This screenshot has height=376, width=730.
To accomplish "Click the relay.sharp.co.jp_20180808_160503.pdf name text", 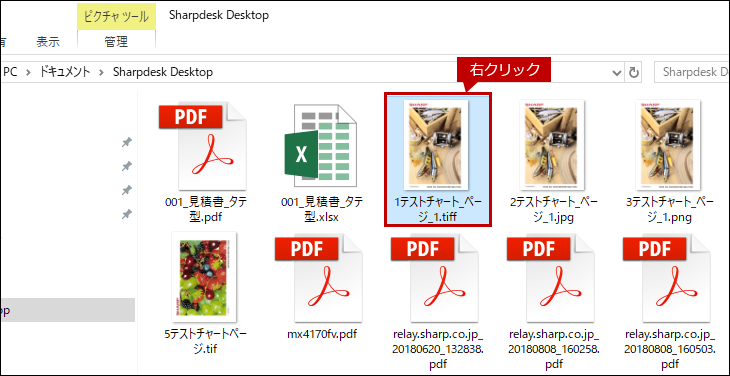I will coord(669,349).
